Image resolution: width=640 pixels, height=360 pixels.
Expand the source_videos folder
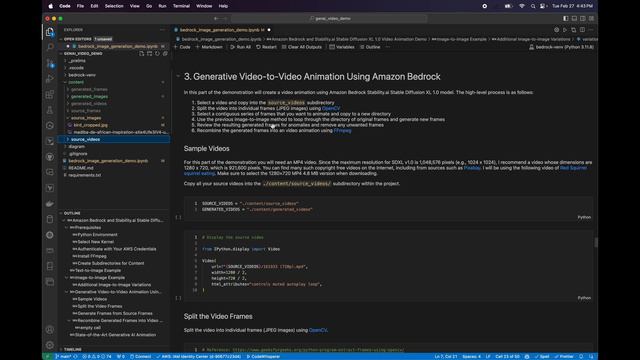click(85, 139)
